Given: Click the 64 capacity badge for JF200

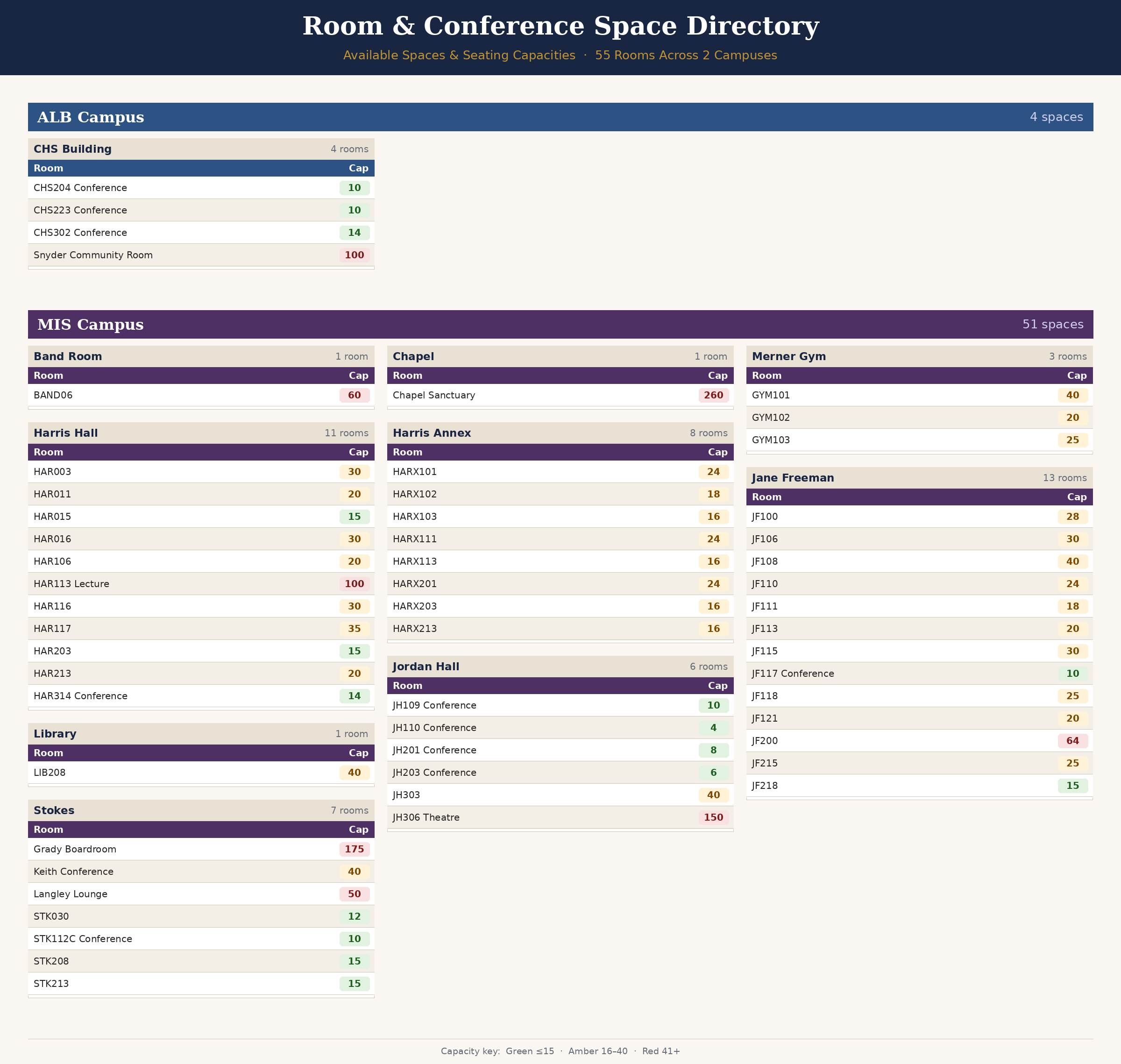Looking at the screenshot, I should click(1072, 741).
